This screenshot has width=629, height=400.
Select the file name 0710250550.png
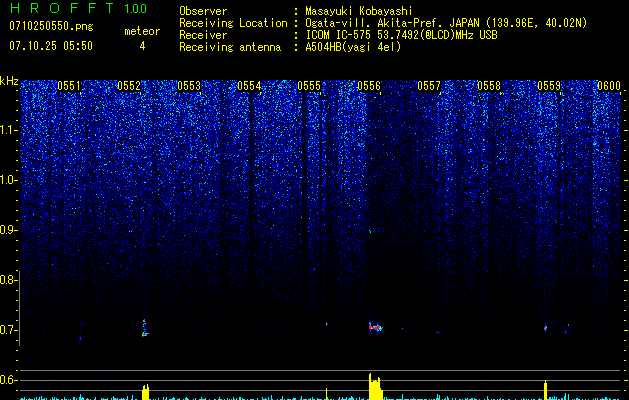(51, 26)
